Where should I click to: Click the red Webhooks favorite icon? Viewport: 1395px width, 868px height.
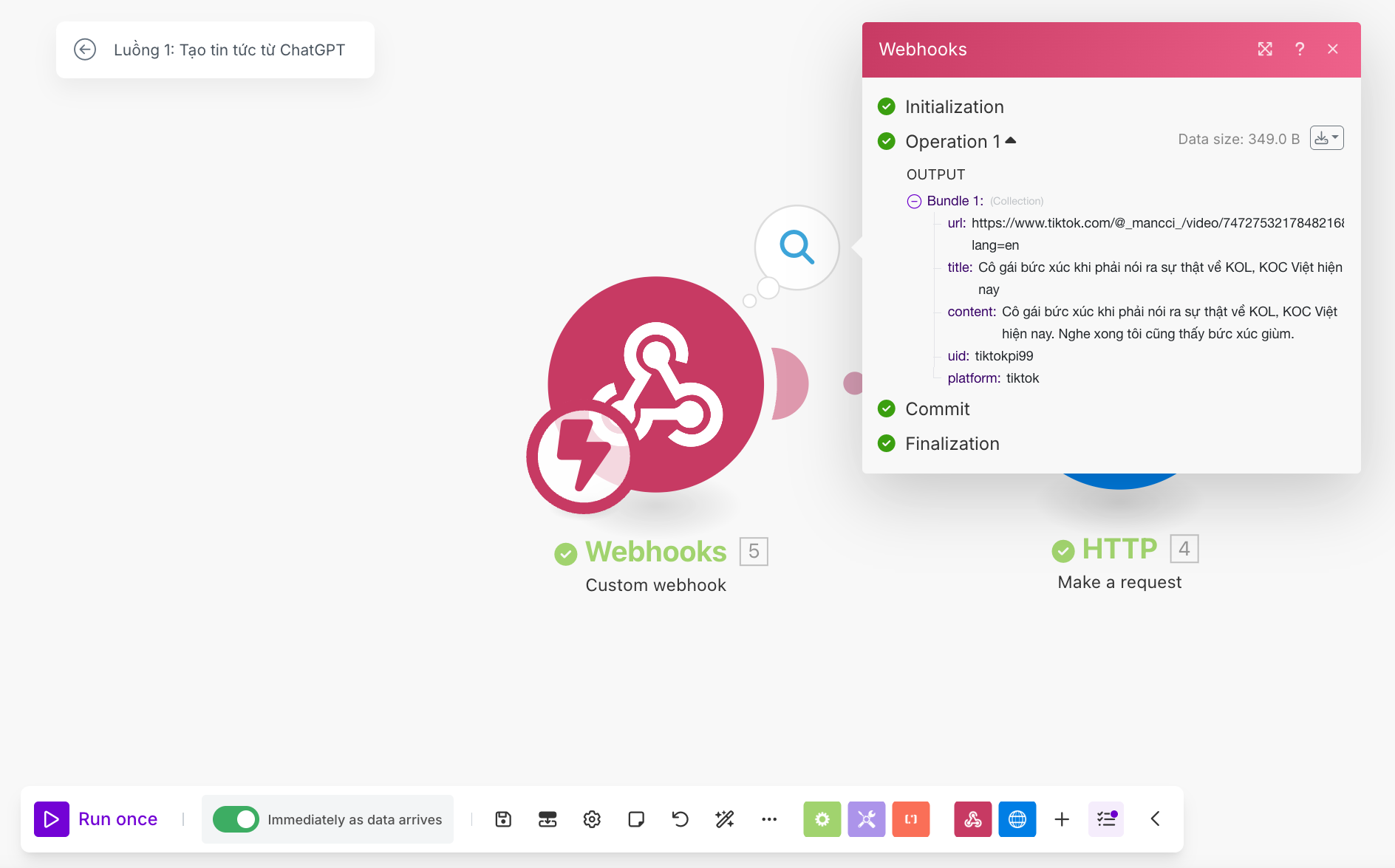(x=972, y=819)
